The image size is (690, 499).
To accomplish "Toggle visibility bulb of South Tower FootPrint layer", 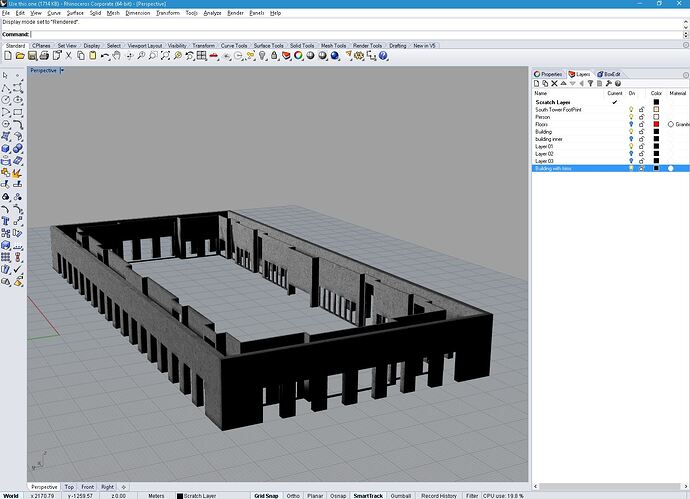I will tap(631, 110).
